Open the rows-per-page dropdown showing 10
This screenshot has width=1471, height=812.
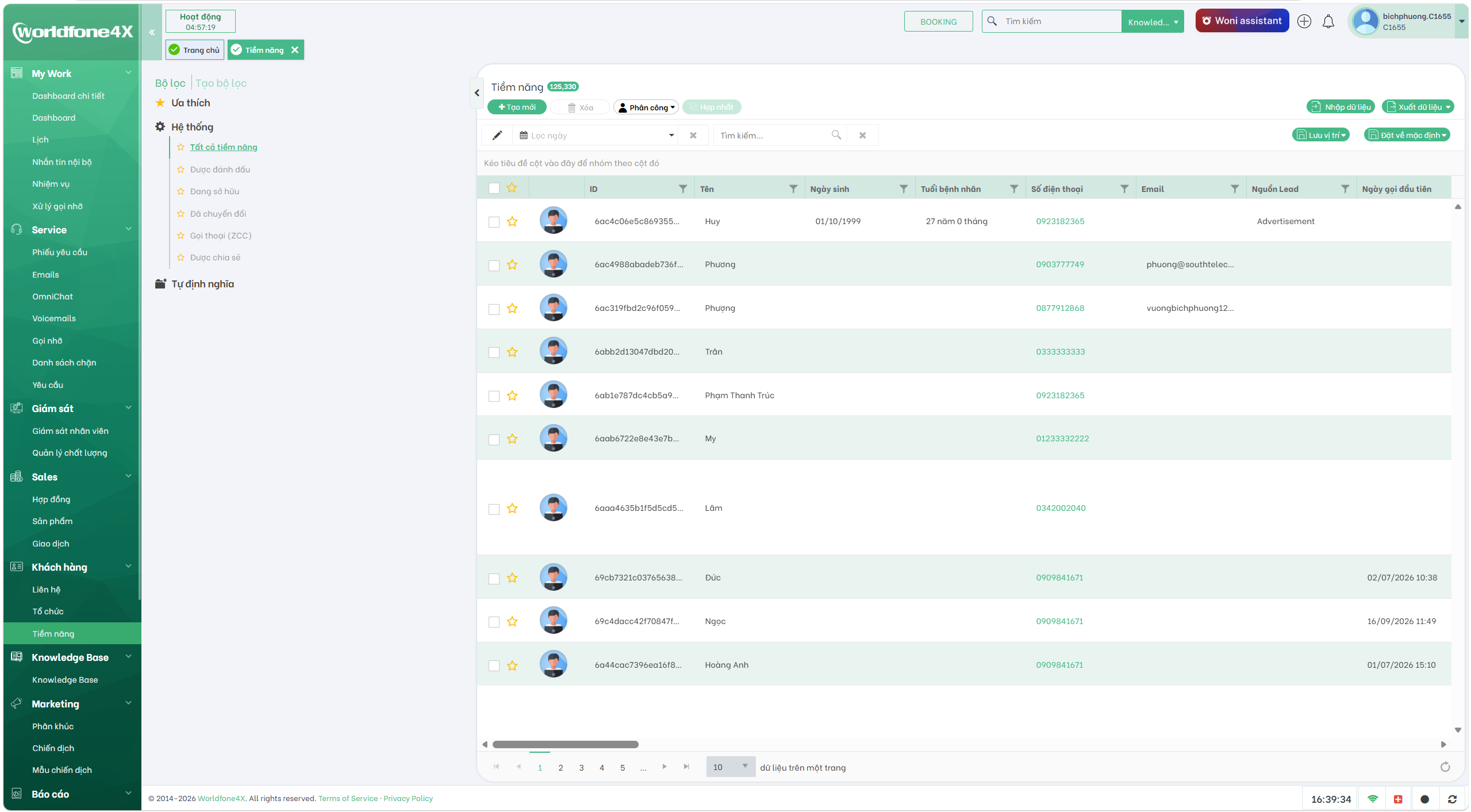pos(730,767)
